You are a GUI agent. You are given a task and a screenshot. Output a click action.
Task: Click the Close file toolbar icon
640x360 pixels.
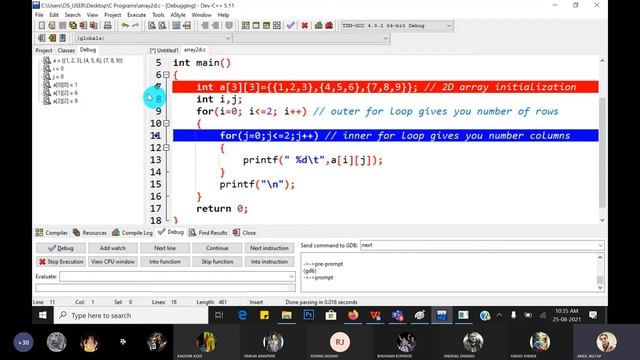(83, 25)
